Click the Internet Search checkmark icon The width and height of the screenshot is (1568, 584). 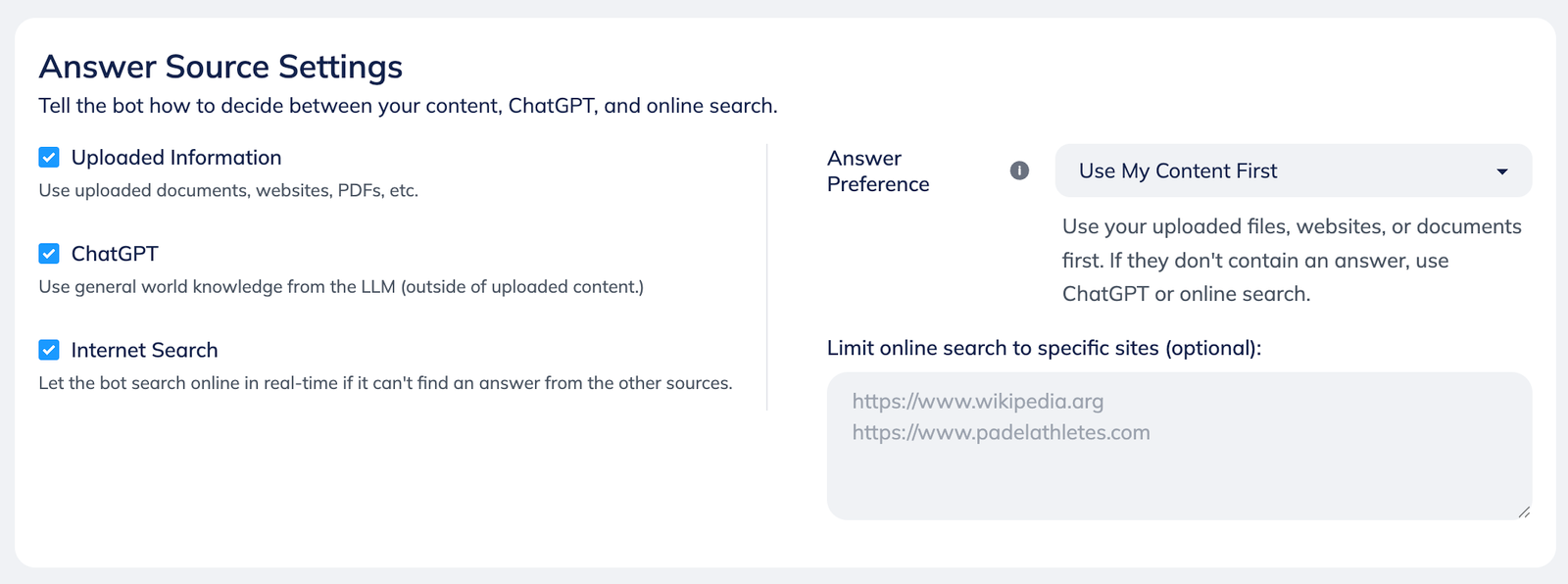(x=47, y=349)
